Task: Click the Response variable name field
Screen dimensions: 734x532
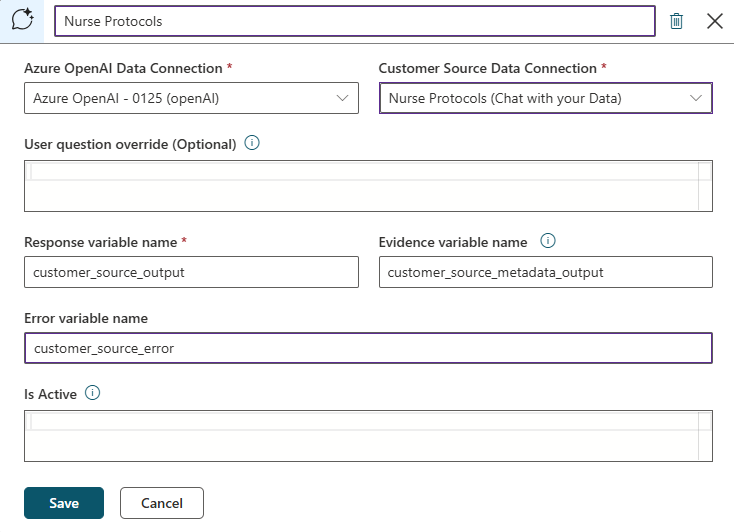Action: [x=191, y=272]
